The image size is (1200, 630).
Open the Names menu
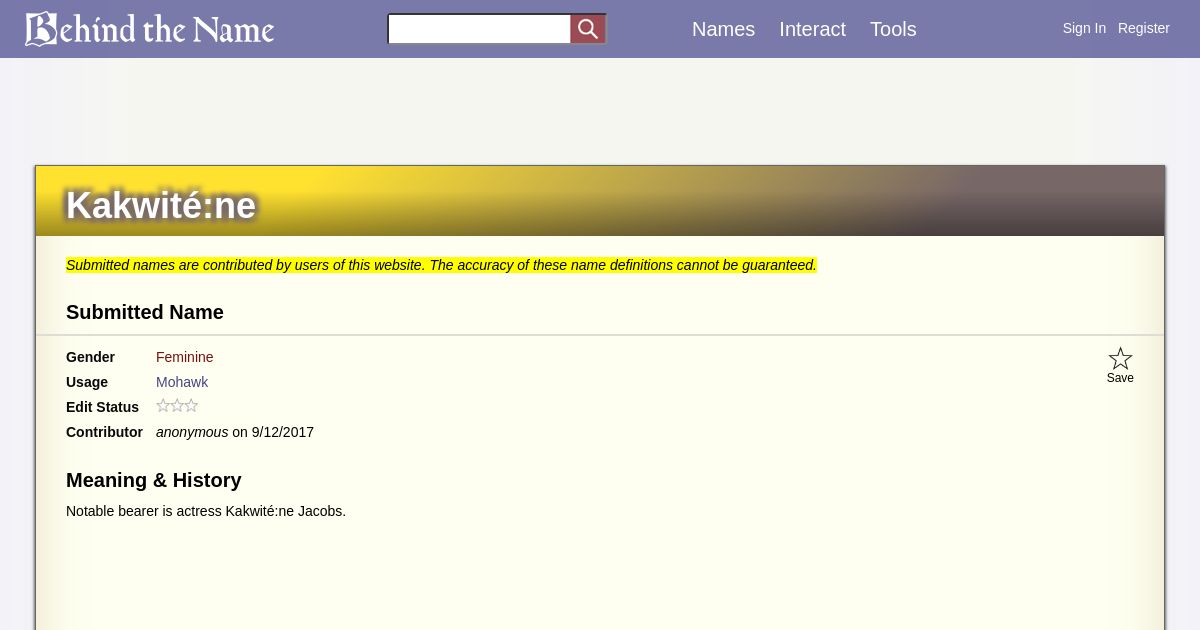(x=723, y=29)
